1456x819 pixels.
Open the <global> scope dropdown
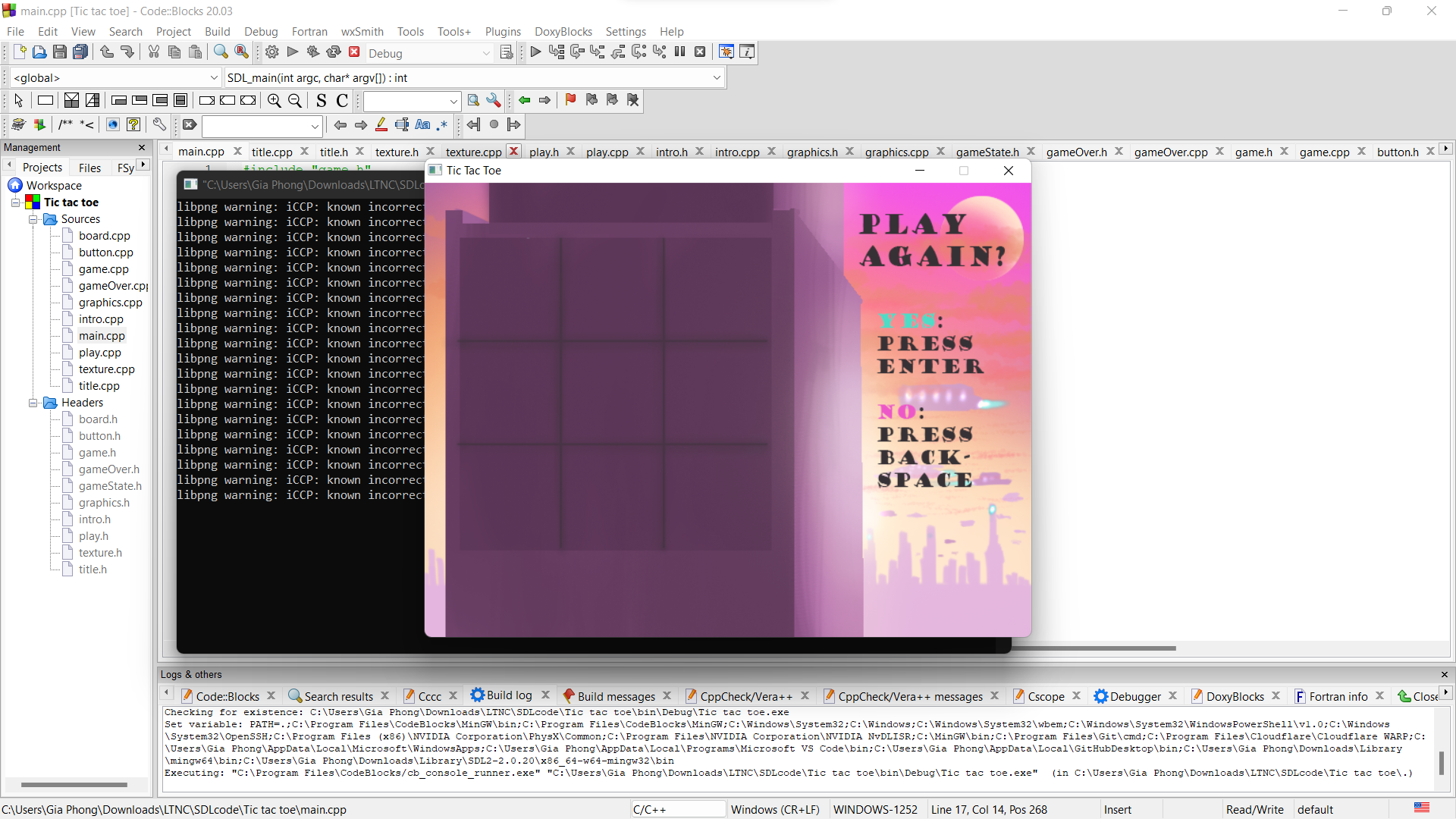click(214, 77)
